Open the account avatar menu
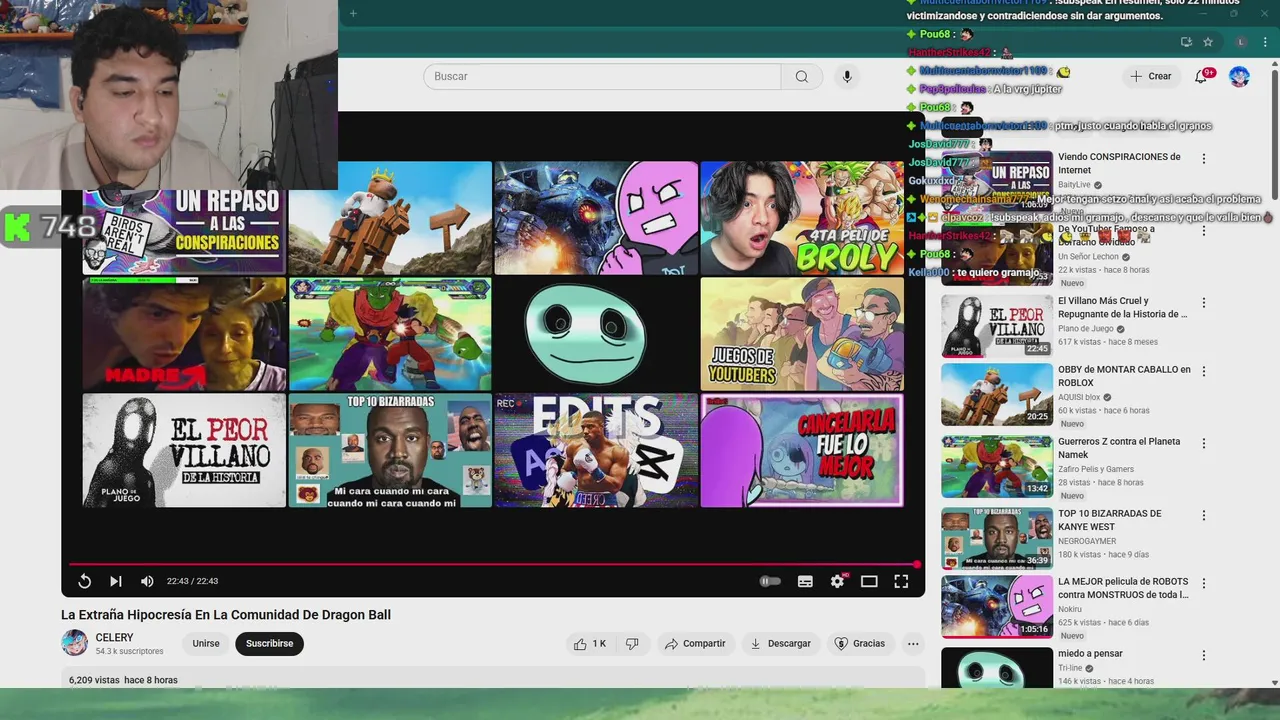Viewport: 1280px width, 720px height. coord(1239,77)
